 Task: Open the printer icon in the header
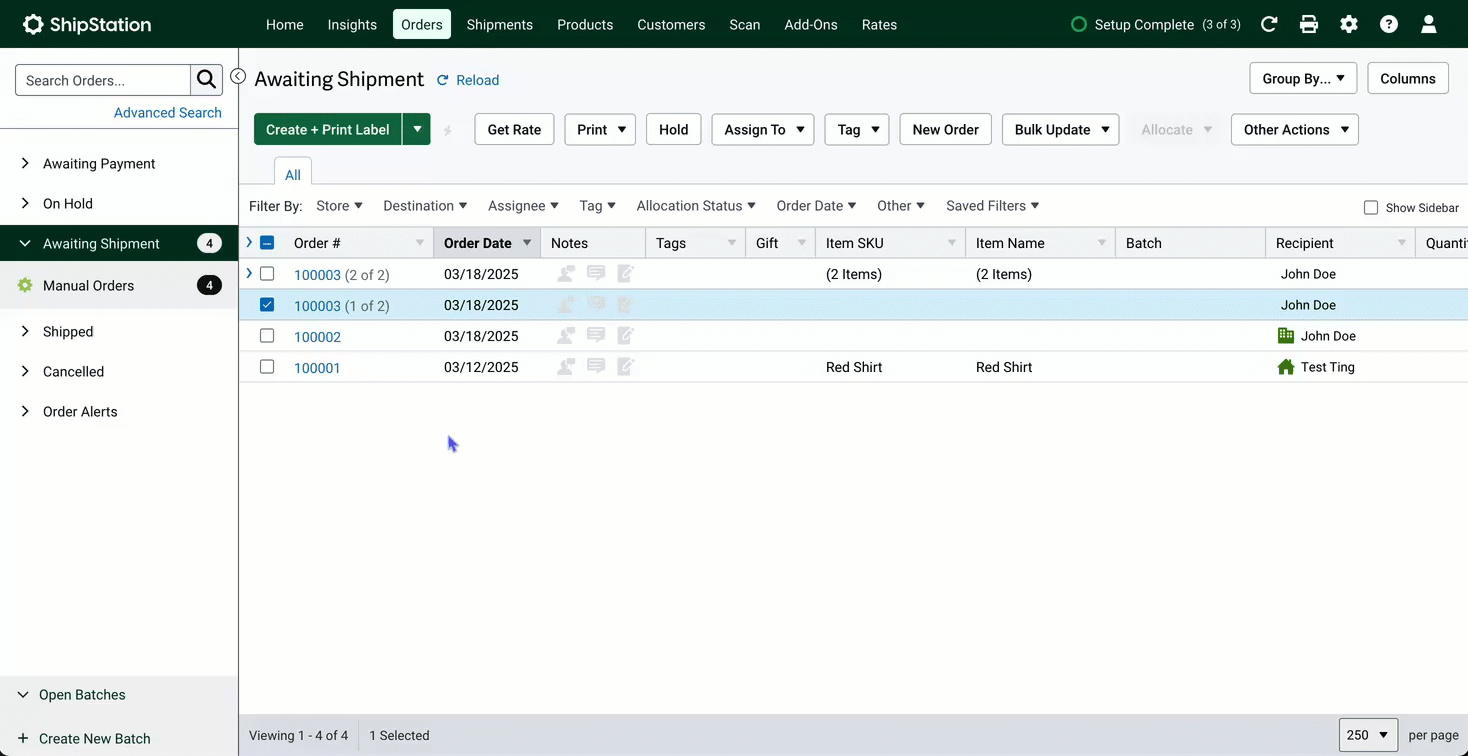1309,24
